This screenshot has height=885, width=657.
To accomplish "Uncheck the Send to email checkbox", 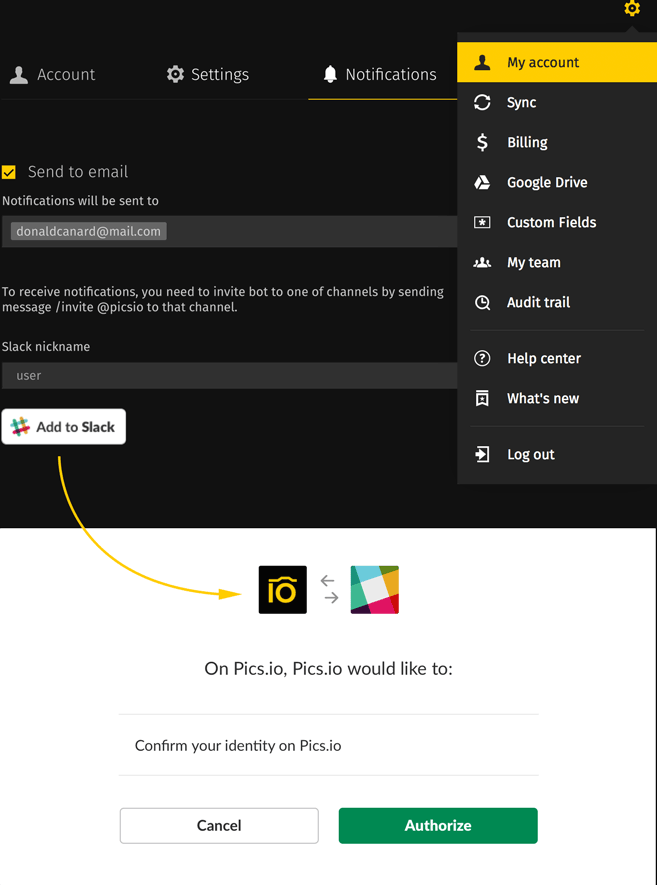I will 8,172.
